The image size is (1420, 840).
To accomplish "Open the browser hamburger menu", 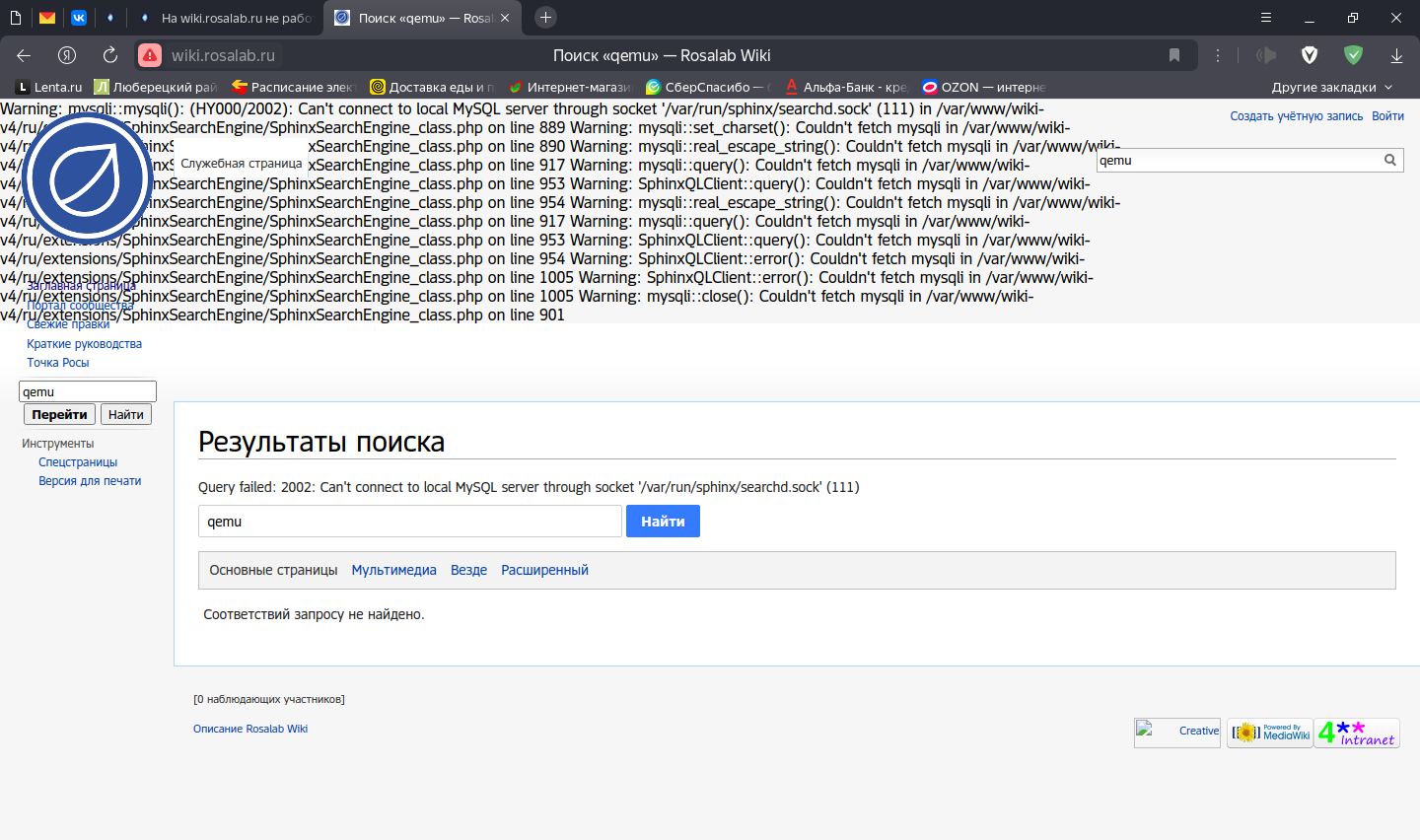I will coord(1266,18).
